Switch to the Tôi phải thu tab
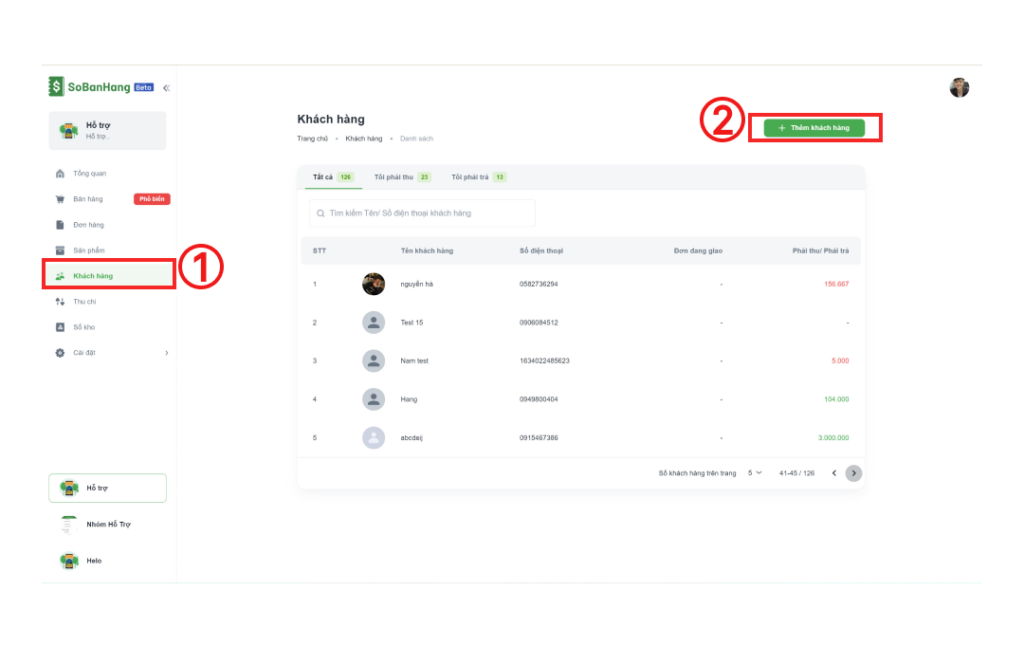This screenshot has width=1024, height=647. 401,177
